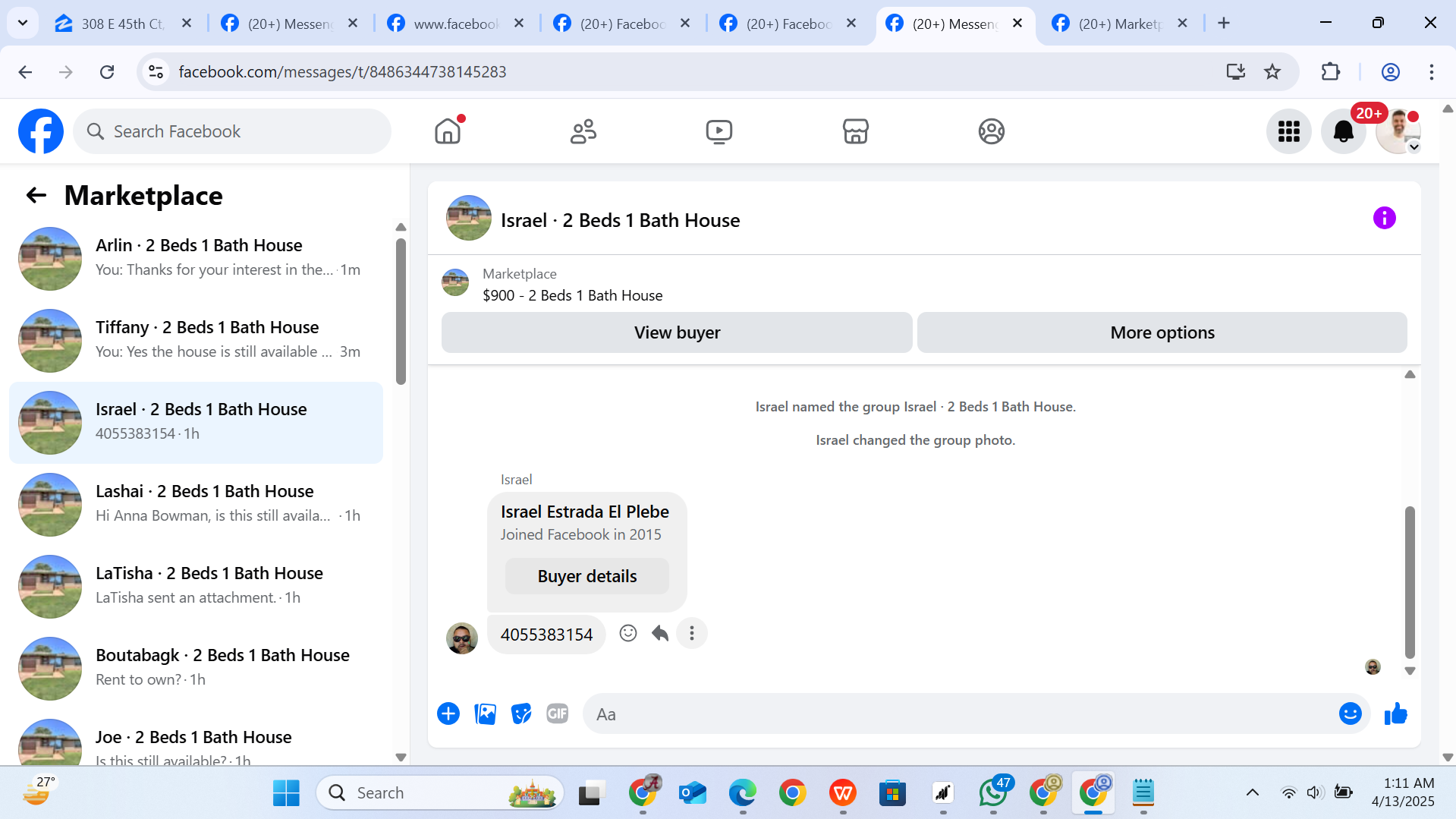Click the chat list scrollbar down arrow
The height and width of the screenshot is (819, 1456).
pyautogui.click(x=401, y=757)
